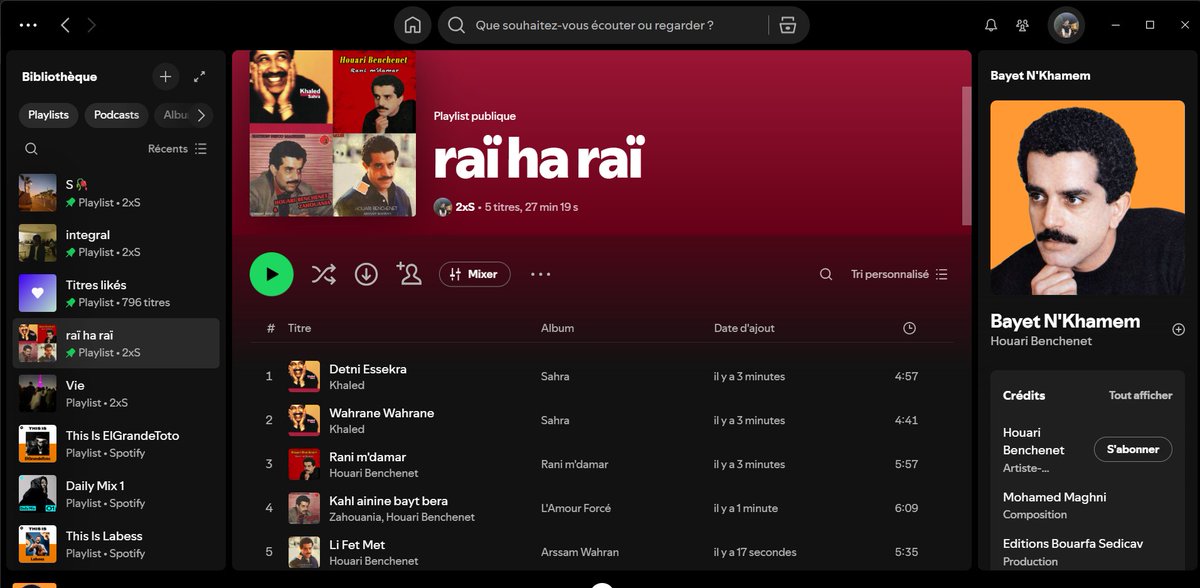Click Mohamed Maghni credit
The width and height of the screenshot is (1200, 588).
point(1054,497)
